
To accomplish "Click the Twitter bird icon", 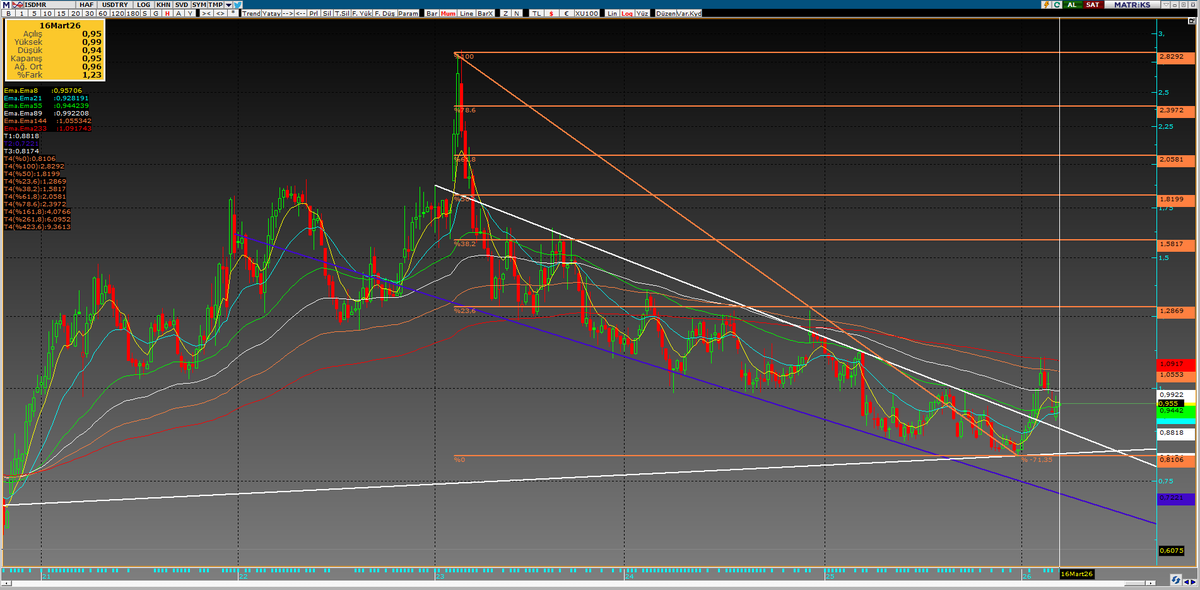I will pos(237,5).
